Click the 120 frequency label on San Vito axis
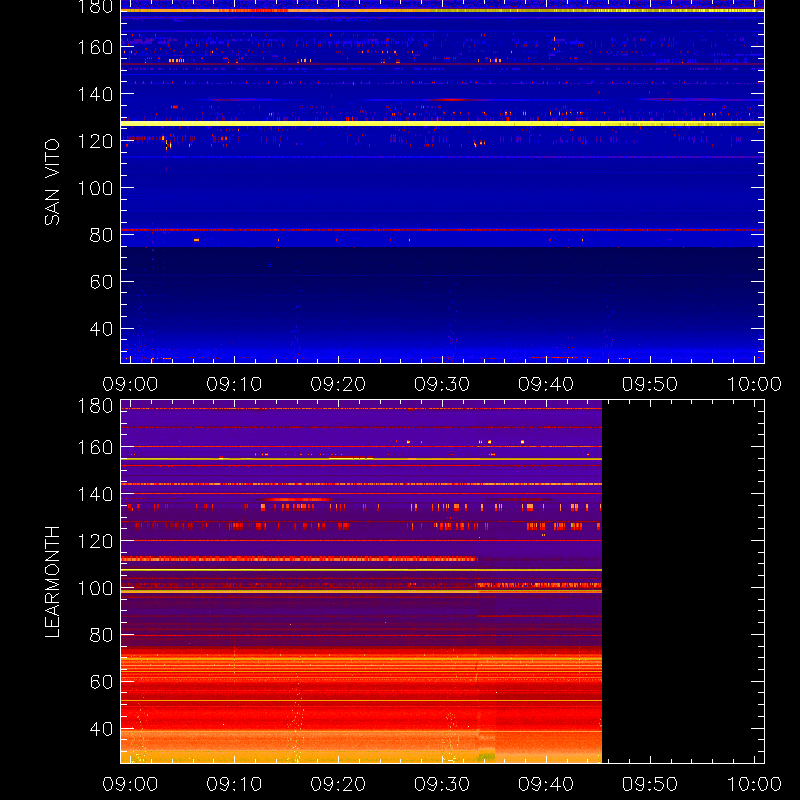This screenshot has height=800, width=800. [x=95, y=141]
